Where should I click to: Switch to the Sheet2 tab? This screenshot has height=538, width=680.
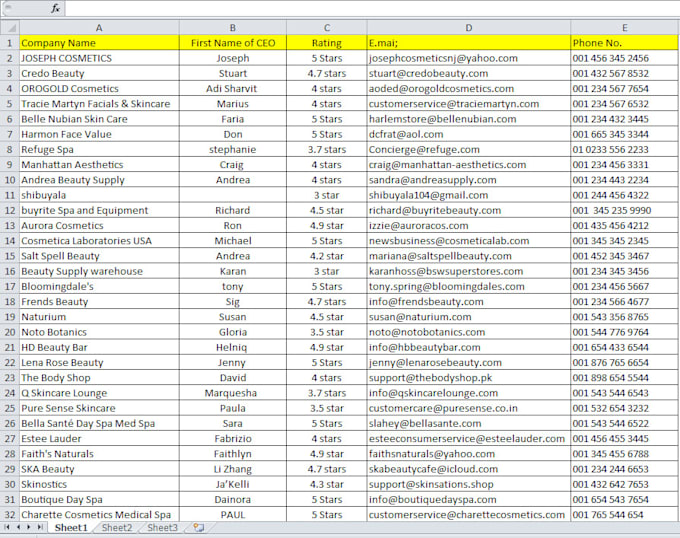click(117, 528)
